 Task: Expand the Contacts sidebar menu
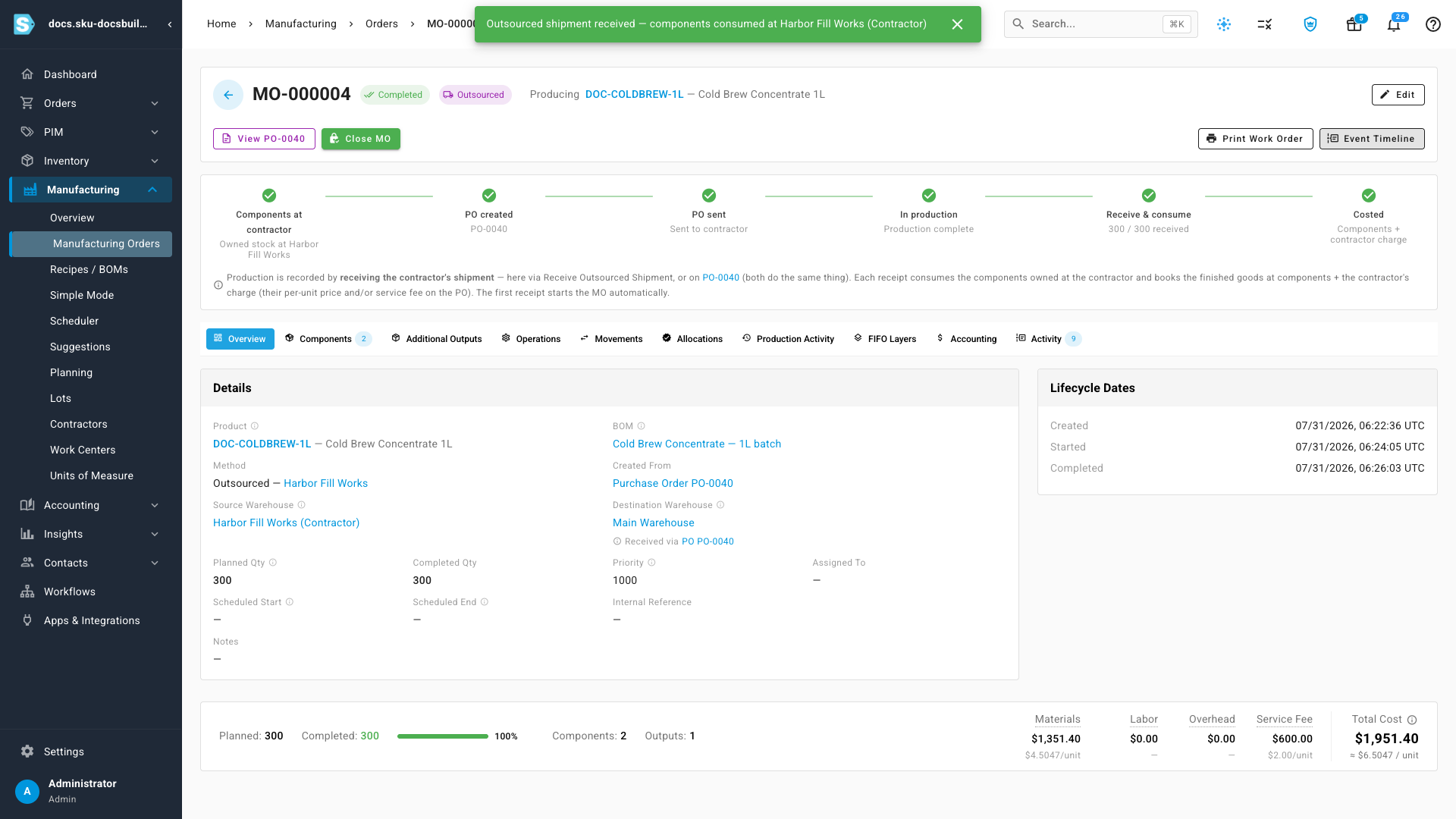[x=91, y=563]
